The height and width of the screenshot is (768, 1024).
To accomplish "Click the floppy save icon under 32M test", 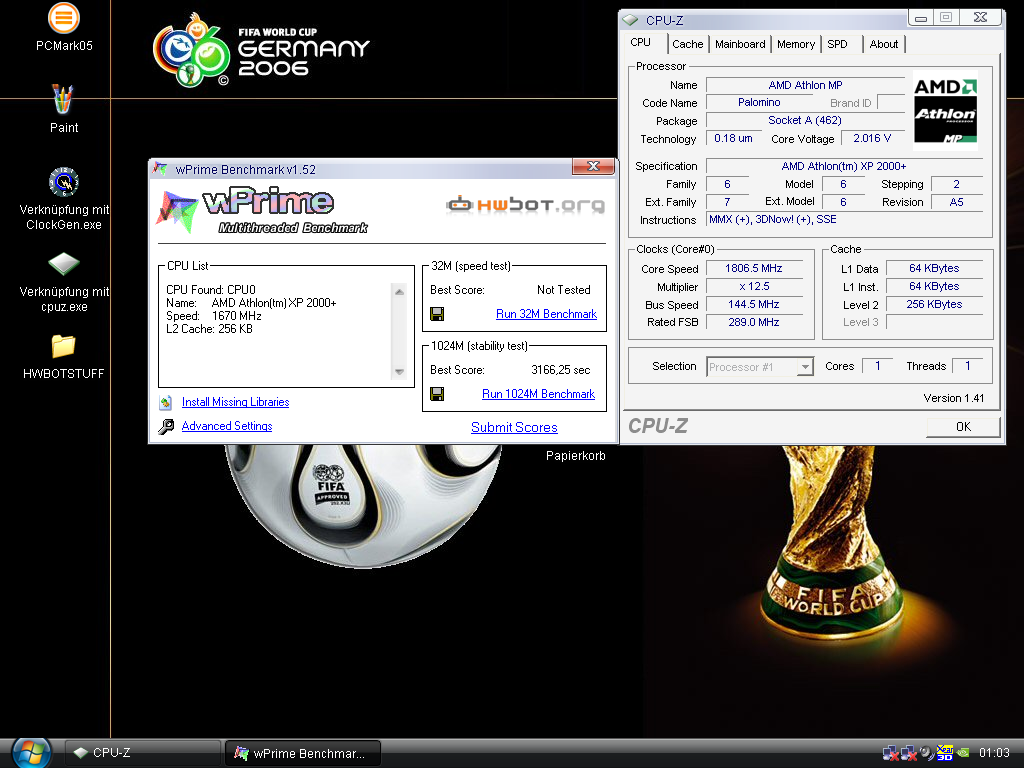I will [x=437, y=314].
